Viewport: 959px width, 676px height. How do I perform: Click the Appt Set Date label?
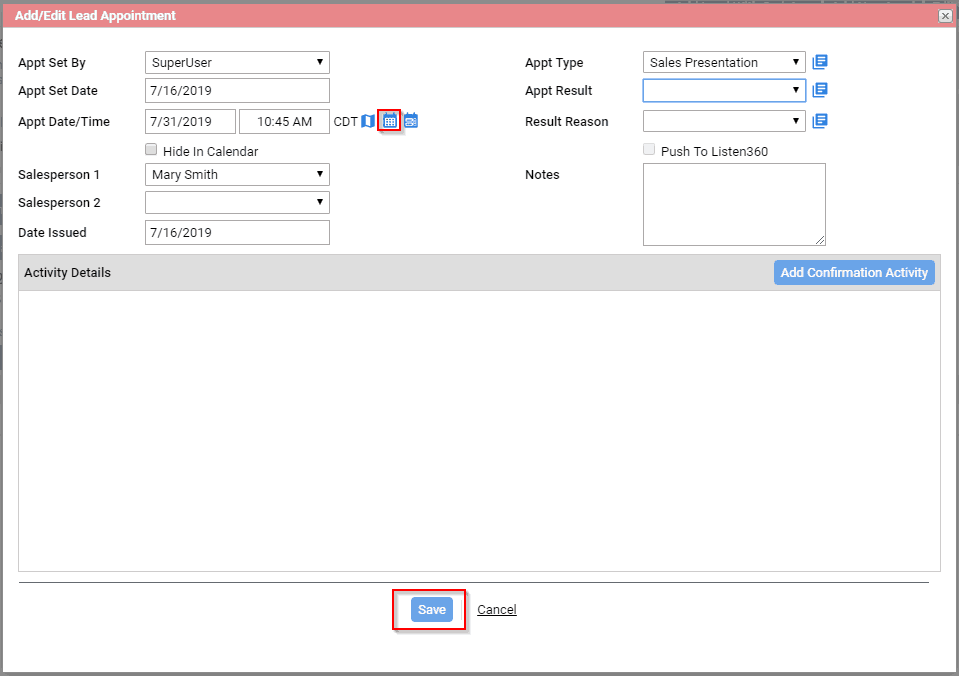(x=58, y=91)
